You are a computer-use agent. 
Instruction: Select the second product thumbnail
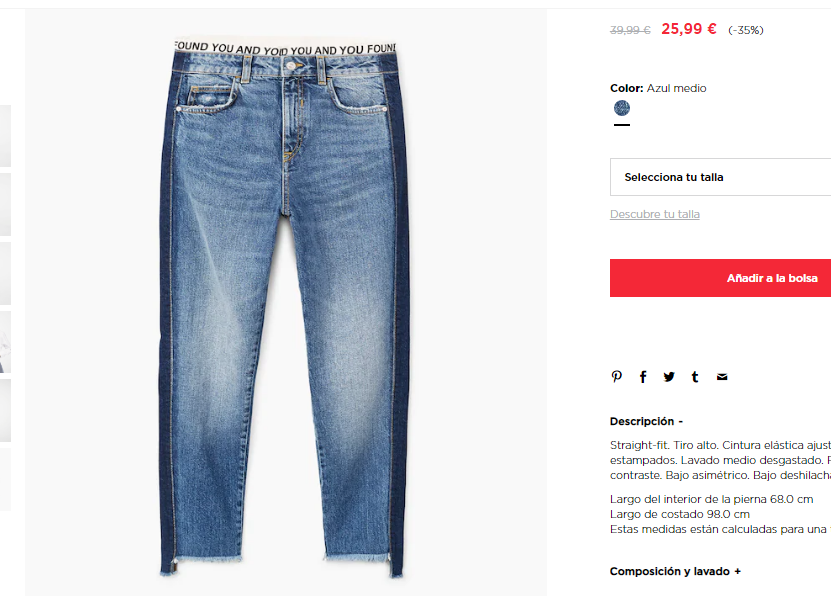(5, 204)
